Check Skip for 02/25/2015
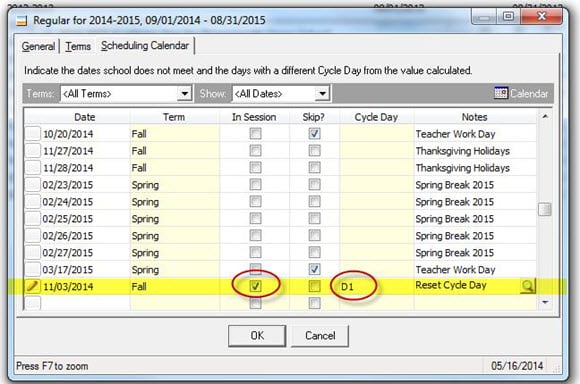 pyautogui.click(x=314, y=219)
